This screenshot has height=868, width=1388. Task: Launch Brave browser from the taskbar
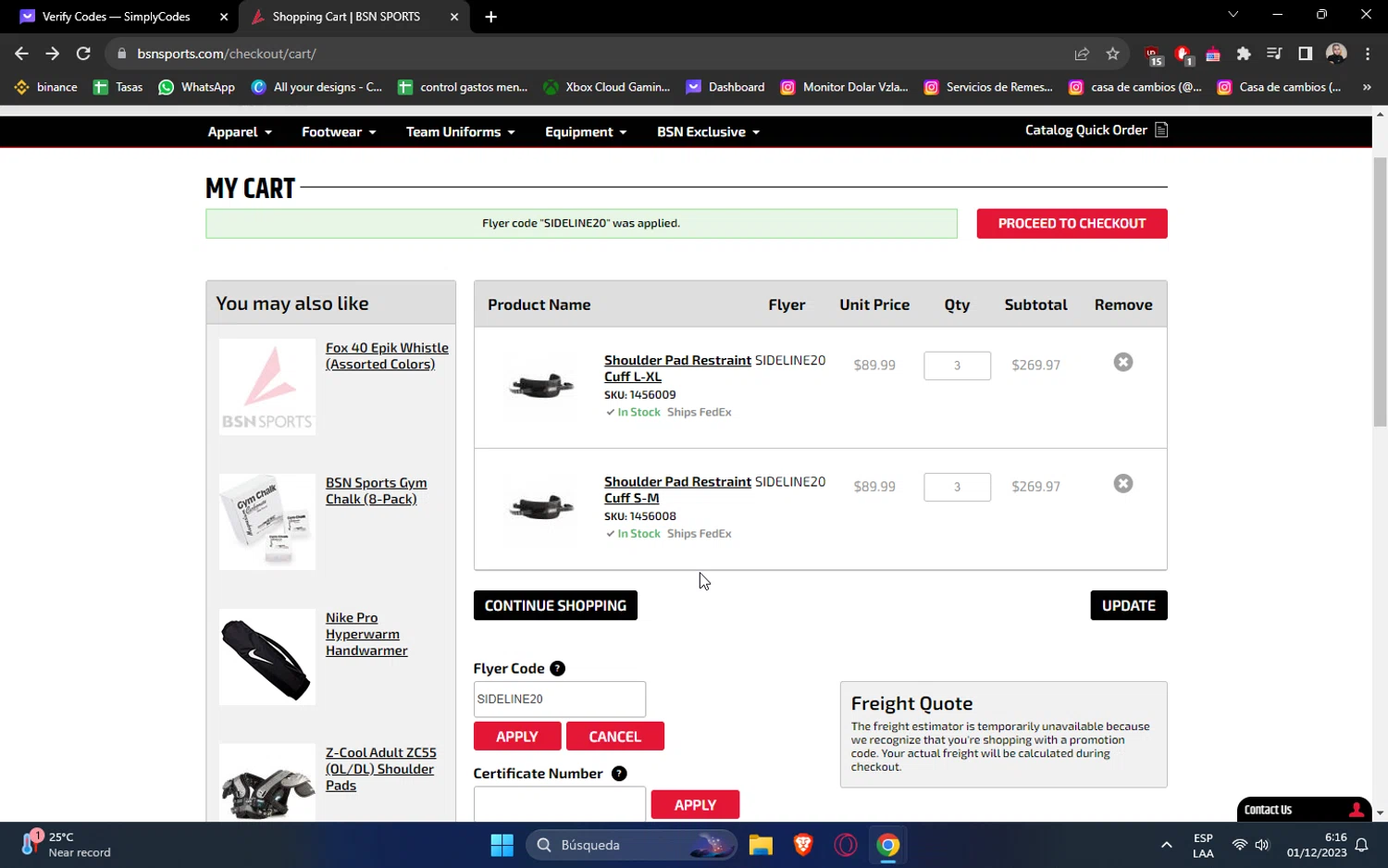(x=803, y=845)
